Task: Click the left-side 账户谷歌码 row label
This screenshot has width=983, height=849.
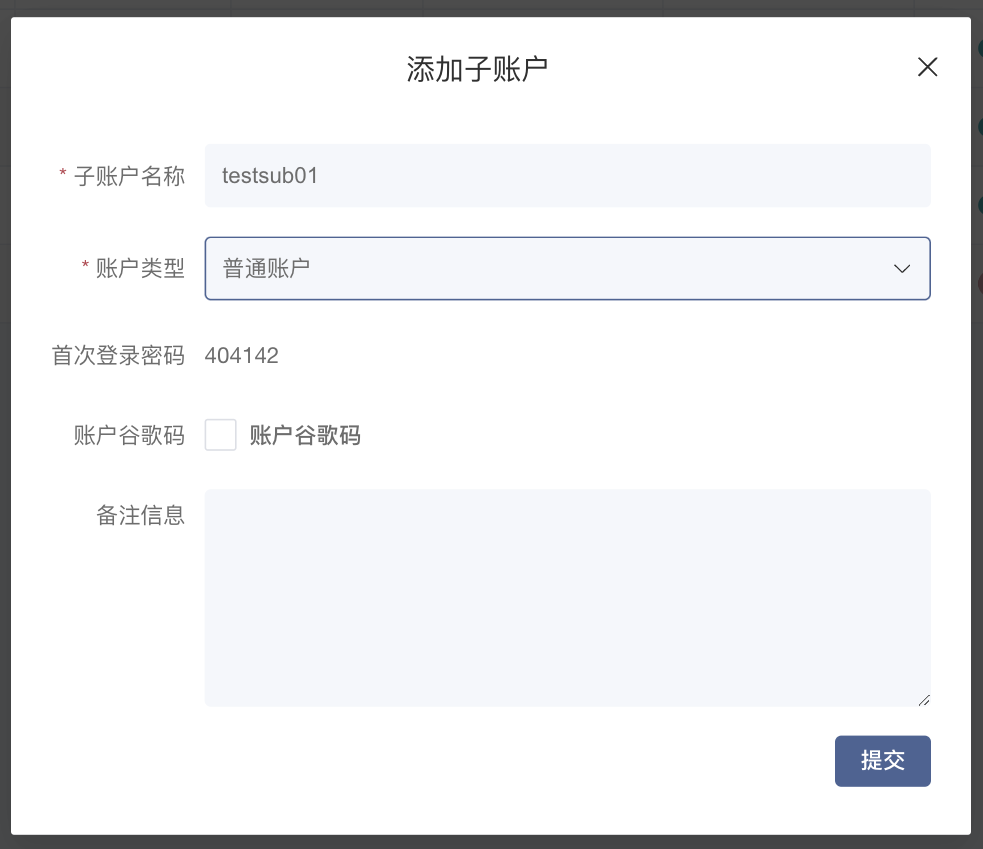Action: point(129,435)
